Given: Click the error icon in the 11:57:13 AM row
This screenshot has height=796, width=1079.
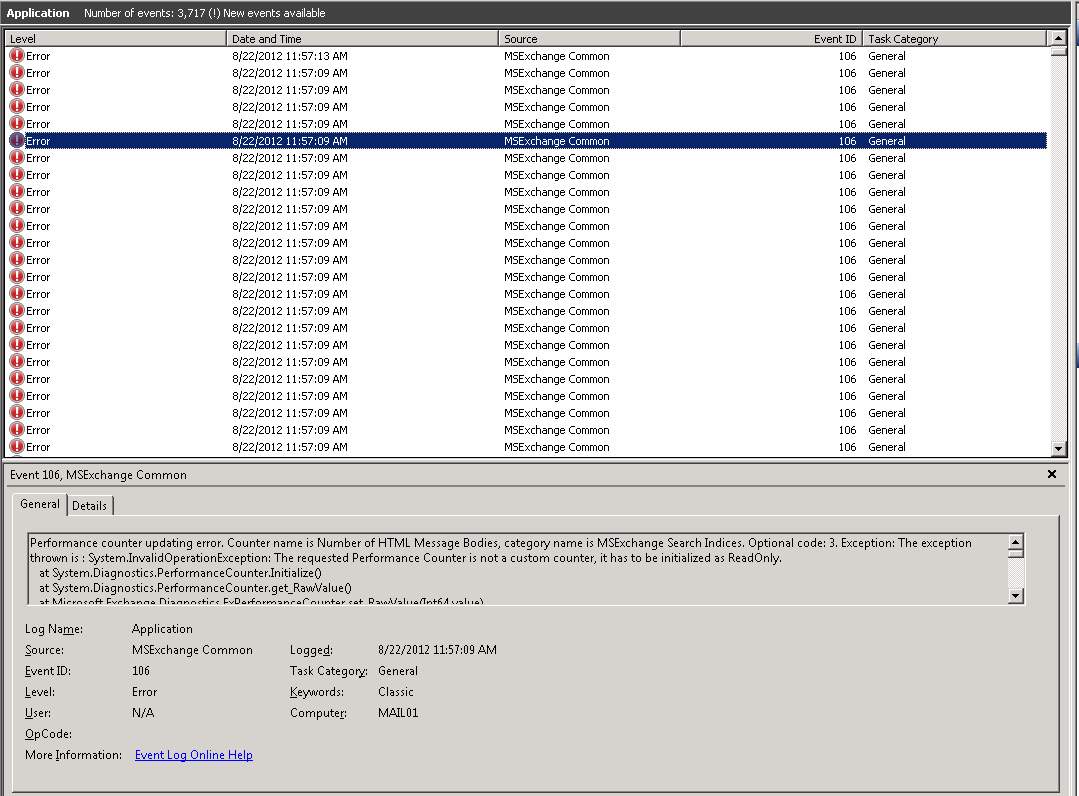Looking at the screenshot, I should (17, 56).
